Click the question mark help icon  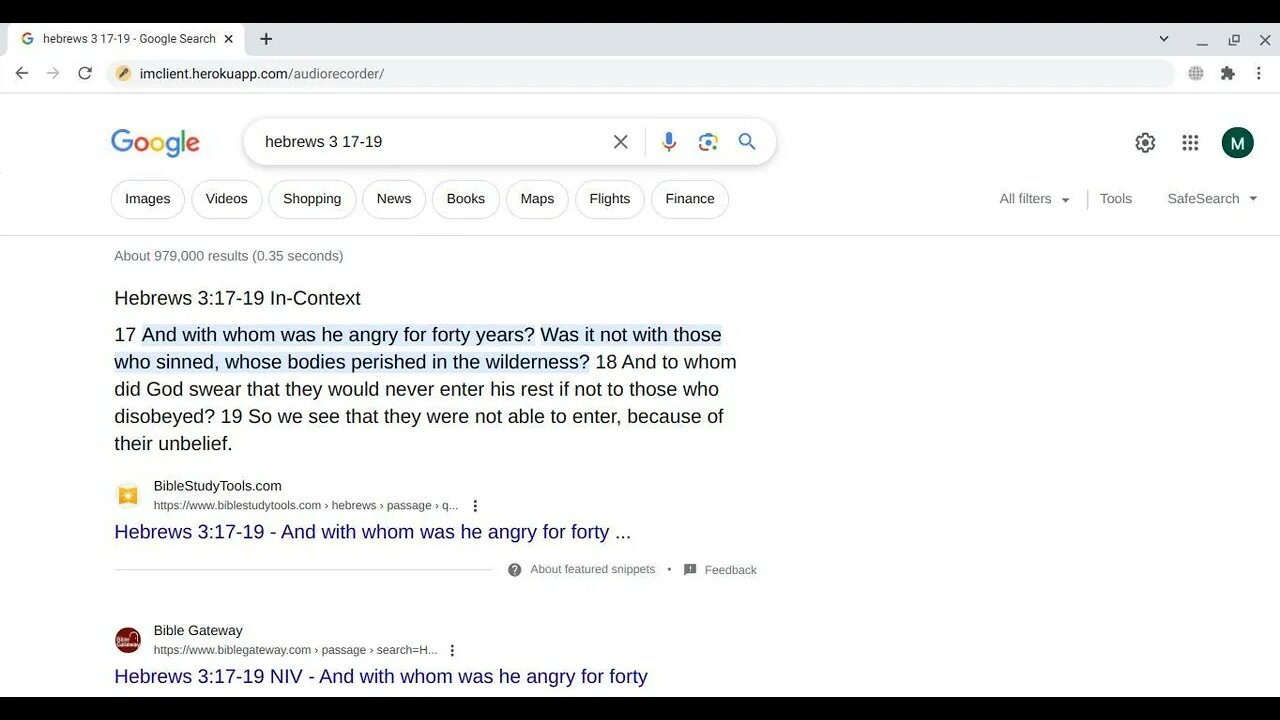pyautogui.click(x=515, y=570)
